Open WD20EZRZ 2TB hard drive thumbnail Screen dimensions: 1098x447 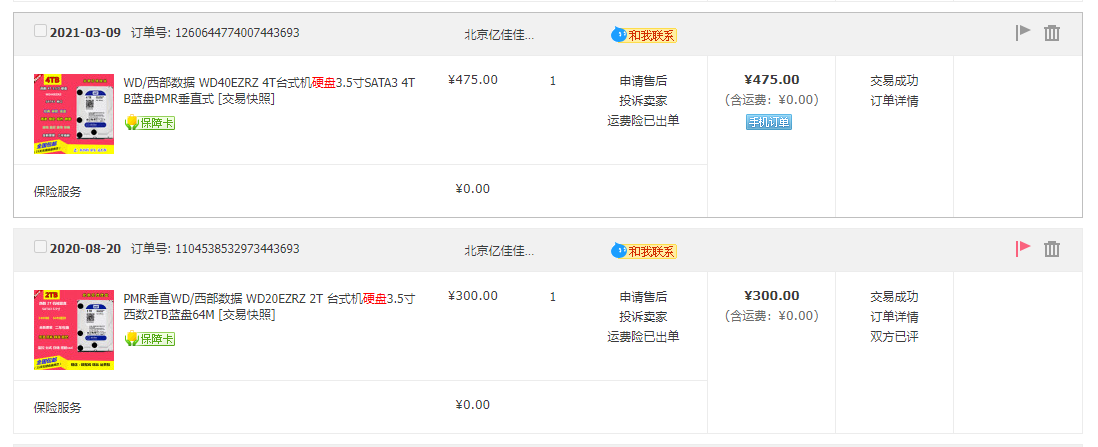click(x=73, y=329)
